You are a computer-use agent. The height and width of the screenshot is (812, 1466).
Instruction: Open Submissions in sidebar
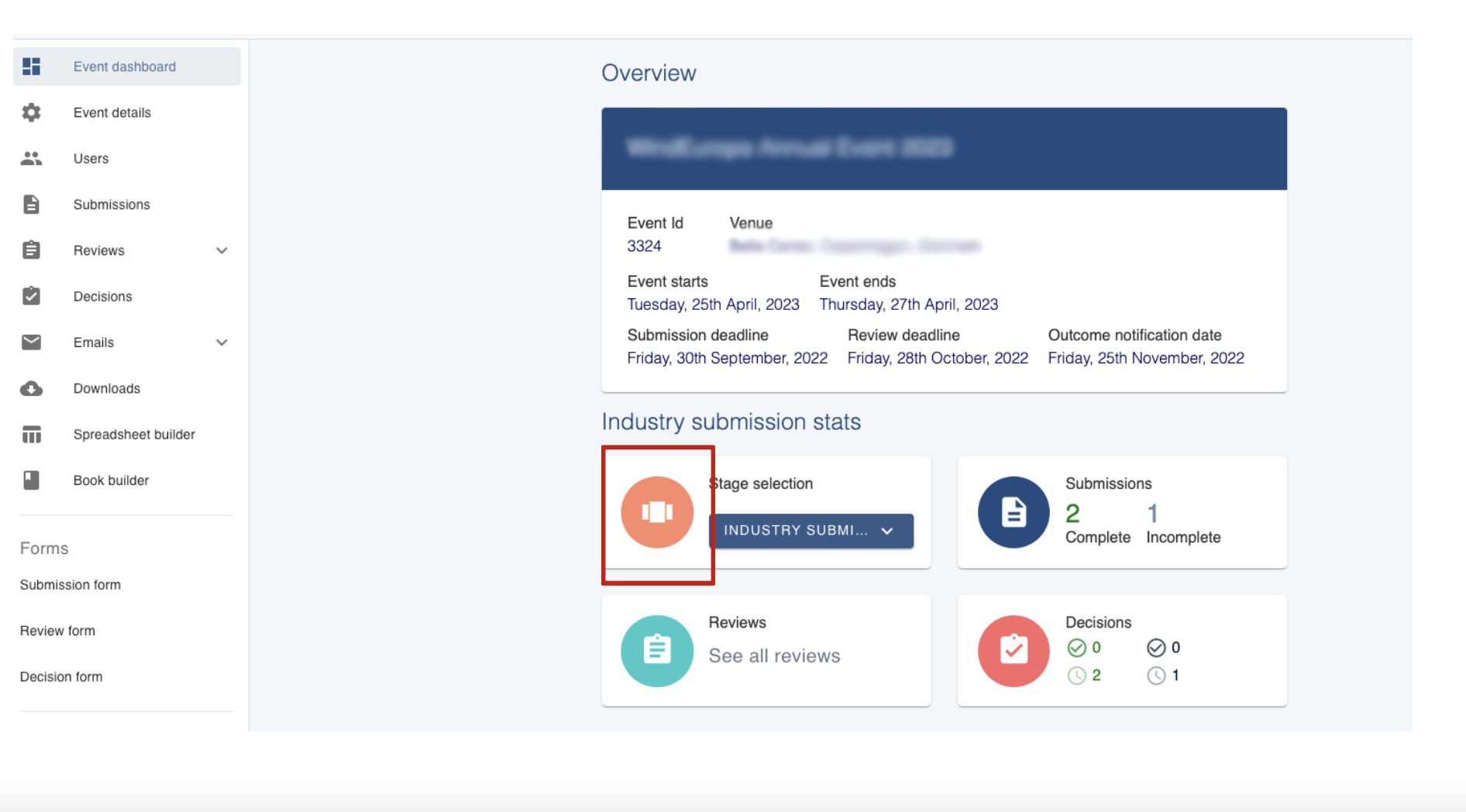click(127, 205)
